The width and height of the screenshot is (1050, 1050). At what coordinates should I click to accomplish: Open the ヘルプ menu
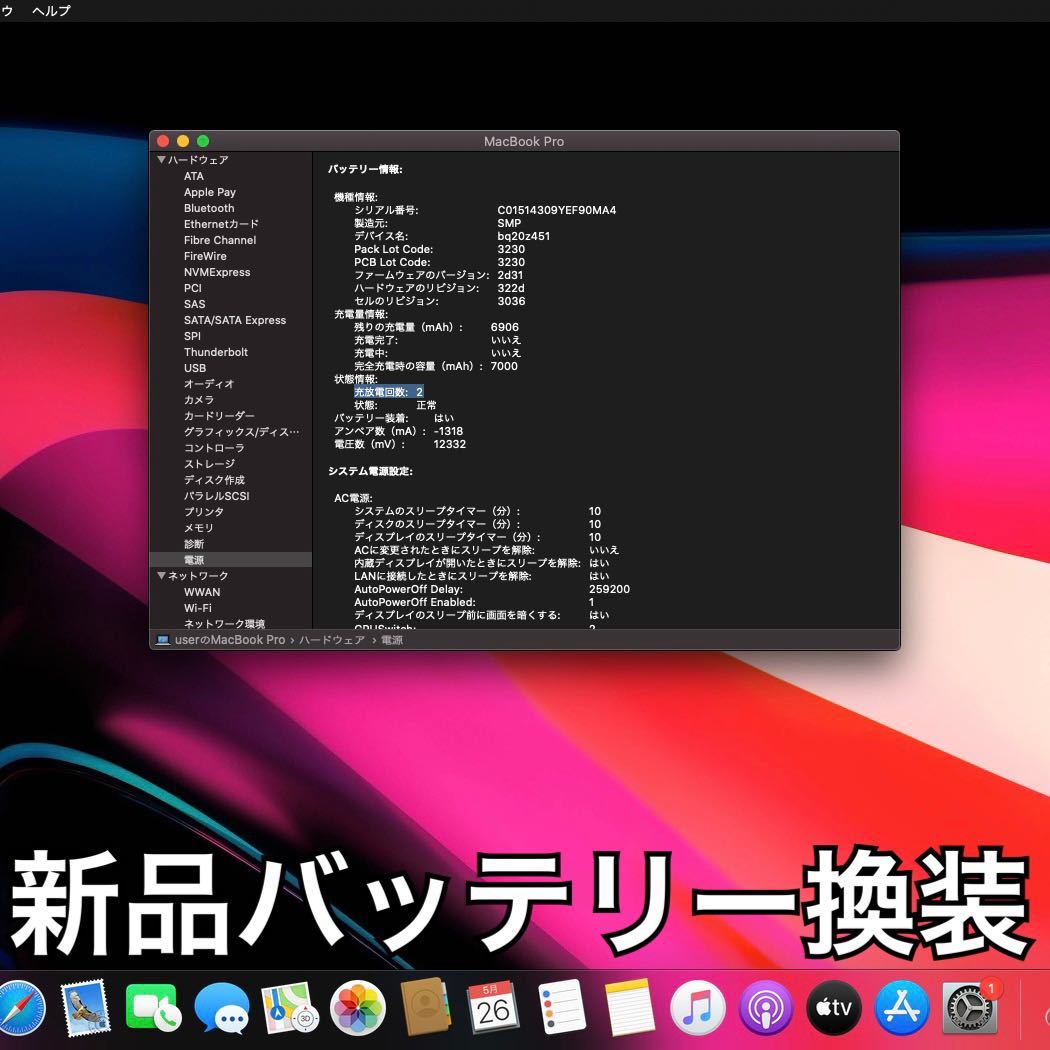[51, 11]
